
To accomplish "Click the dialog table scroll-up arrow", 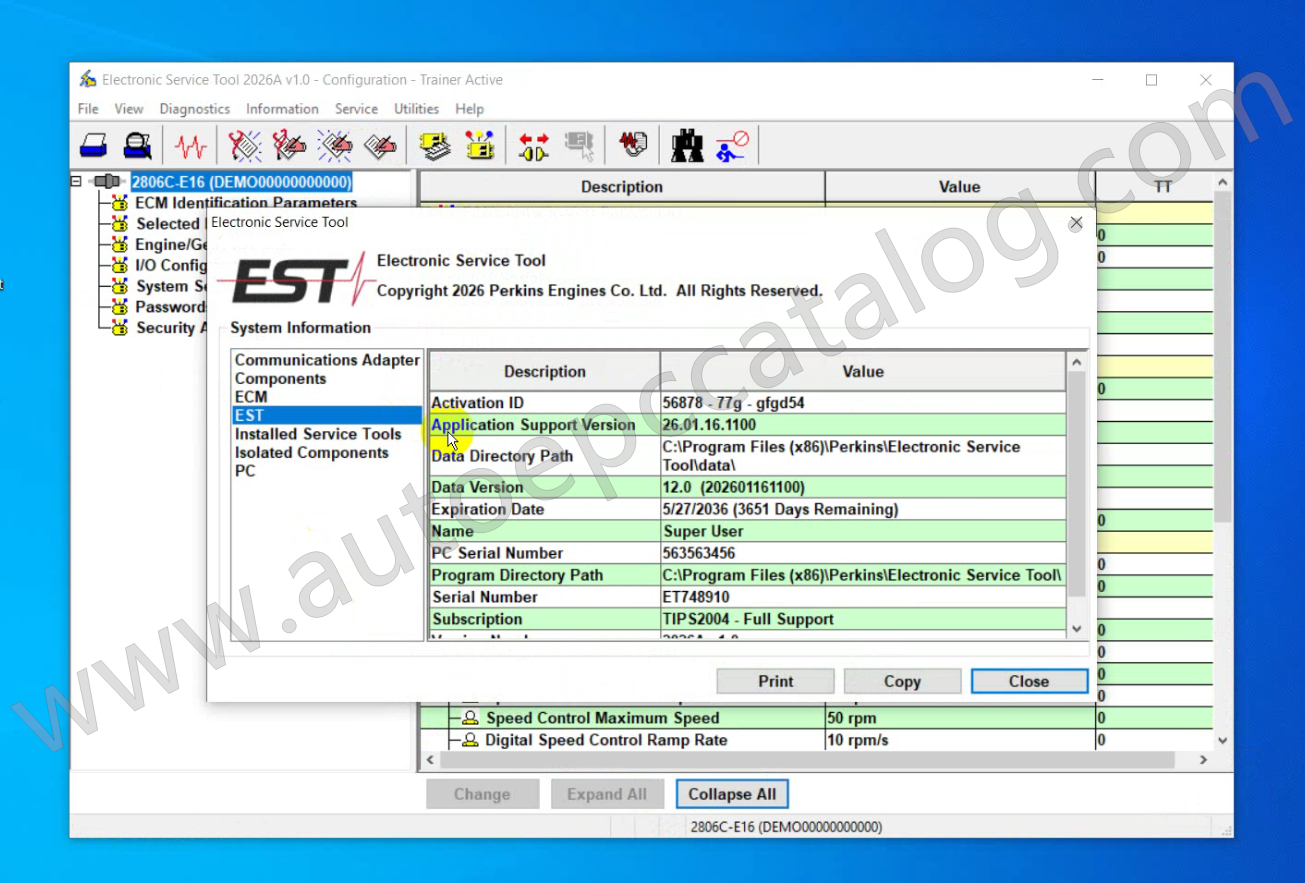I will [1077, 362].
